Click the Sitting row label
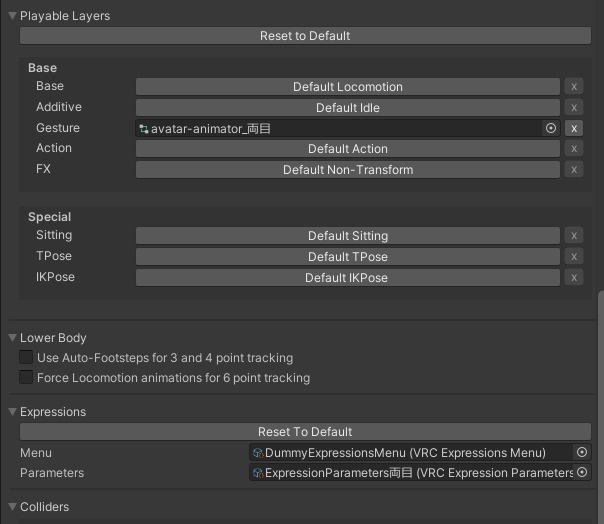Screen dimensions: 604x524 pos(54,235)
